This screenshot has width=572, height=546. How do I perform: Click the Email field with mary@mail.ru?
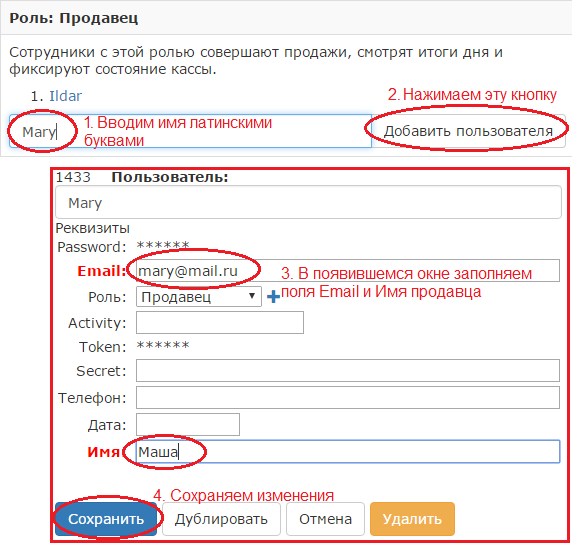coord(348,271)
